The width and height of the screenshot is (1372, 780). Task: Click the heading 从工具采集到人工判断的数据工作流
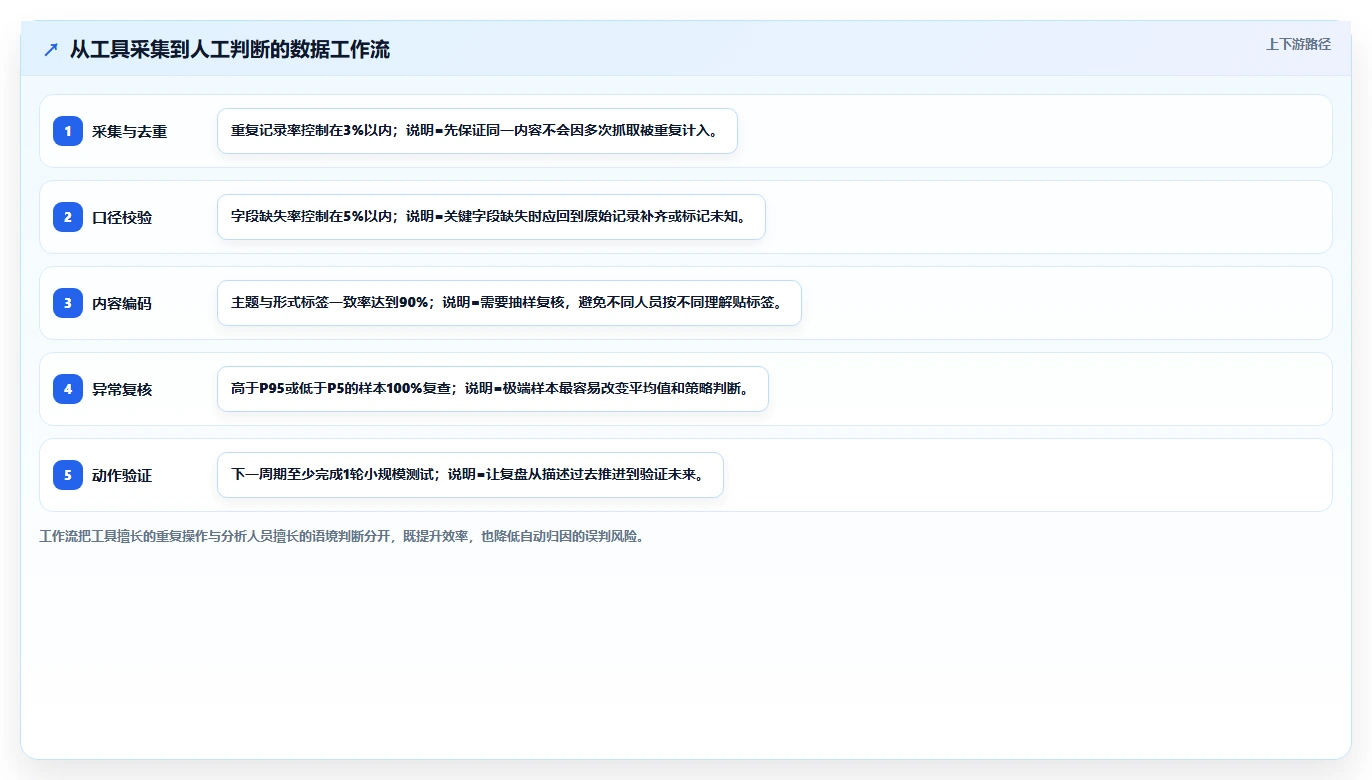tap(230, 50)
